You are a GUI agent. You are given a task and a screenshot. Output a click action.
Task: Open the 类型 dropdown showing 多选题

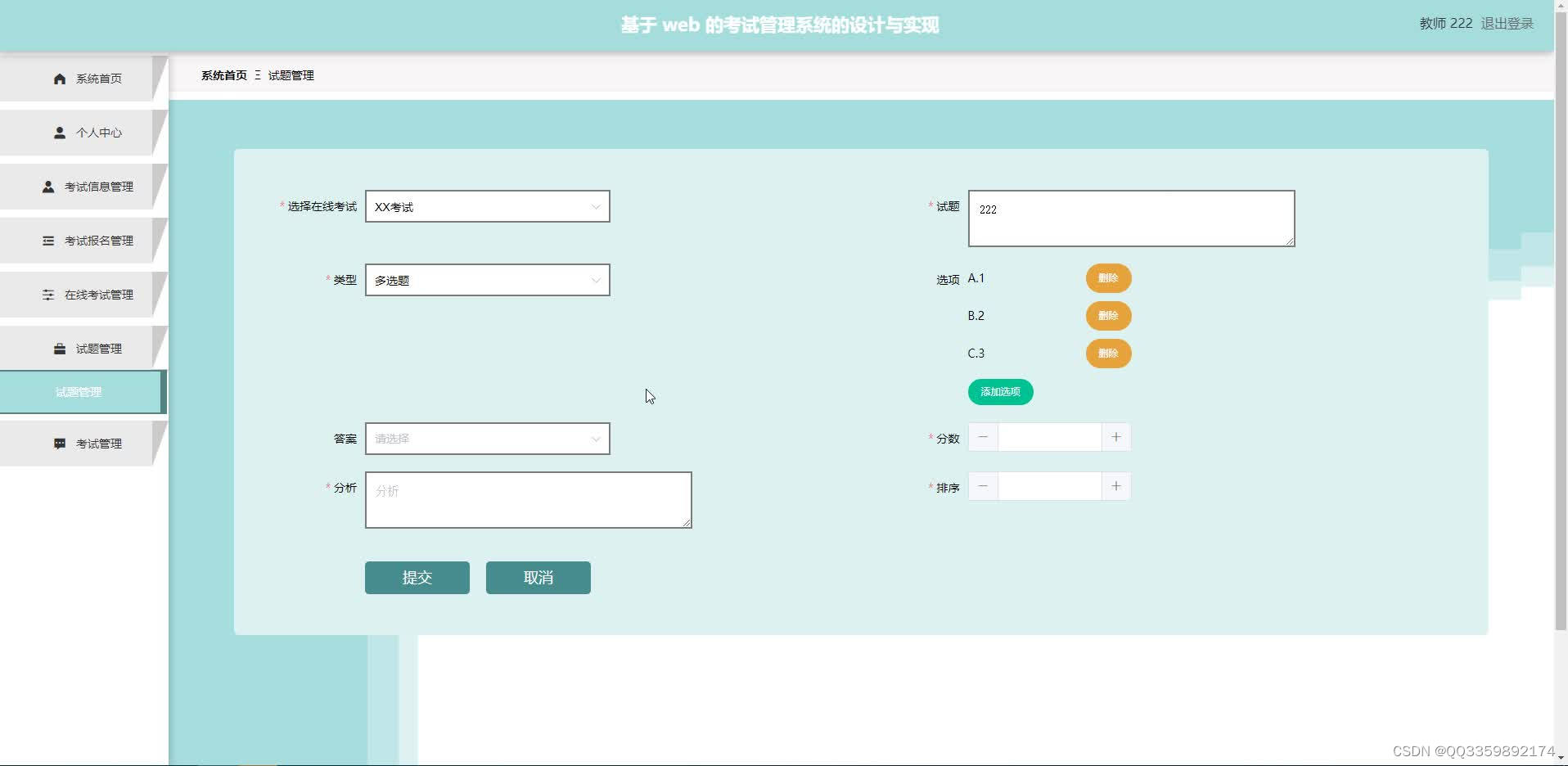pyautogui.click(x=487, y=280)
